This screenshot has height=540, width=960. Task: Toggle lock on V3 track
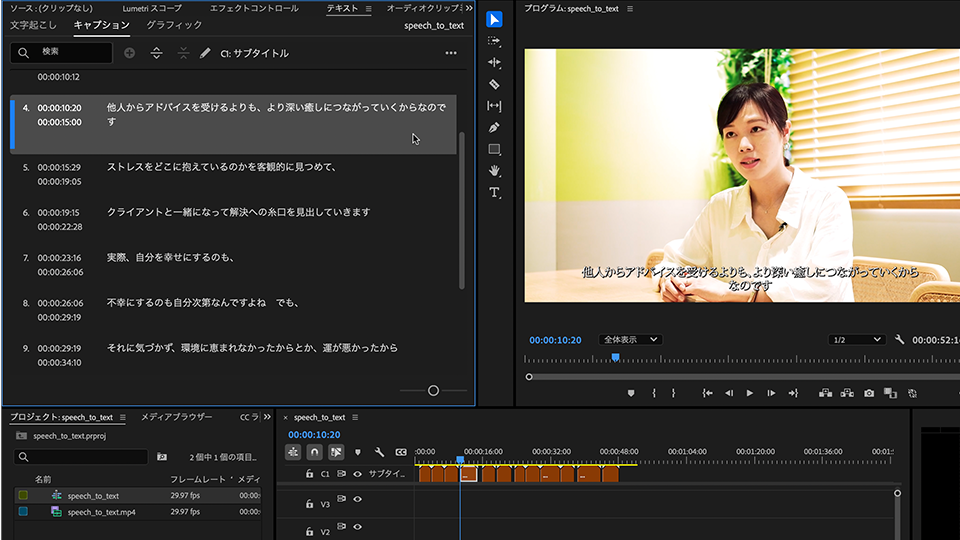point(309,503)
